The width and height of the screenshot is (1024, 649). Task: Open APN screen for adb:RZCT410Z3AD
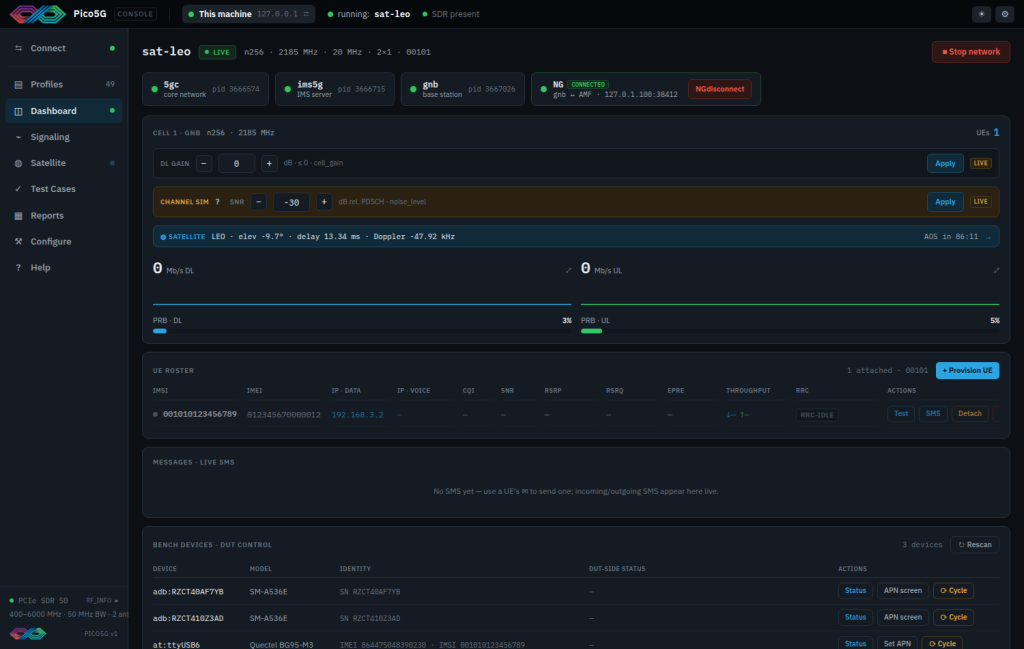(x=903, y=617)
